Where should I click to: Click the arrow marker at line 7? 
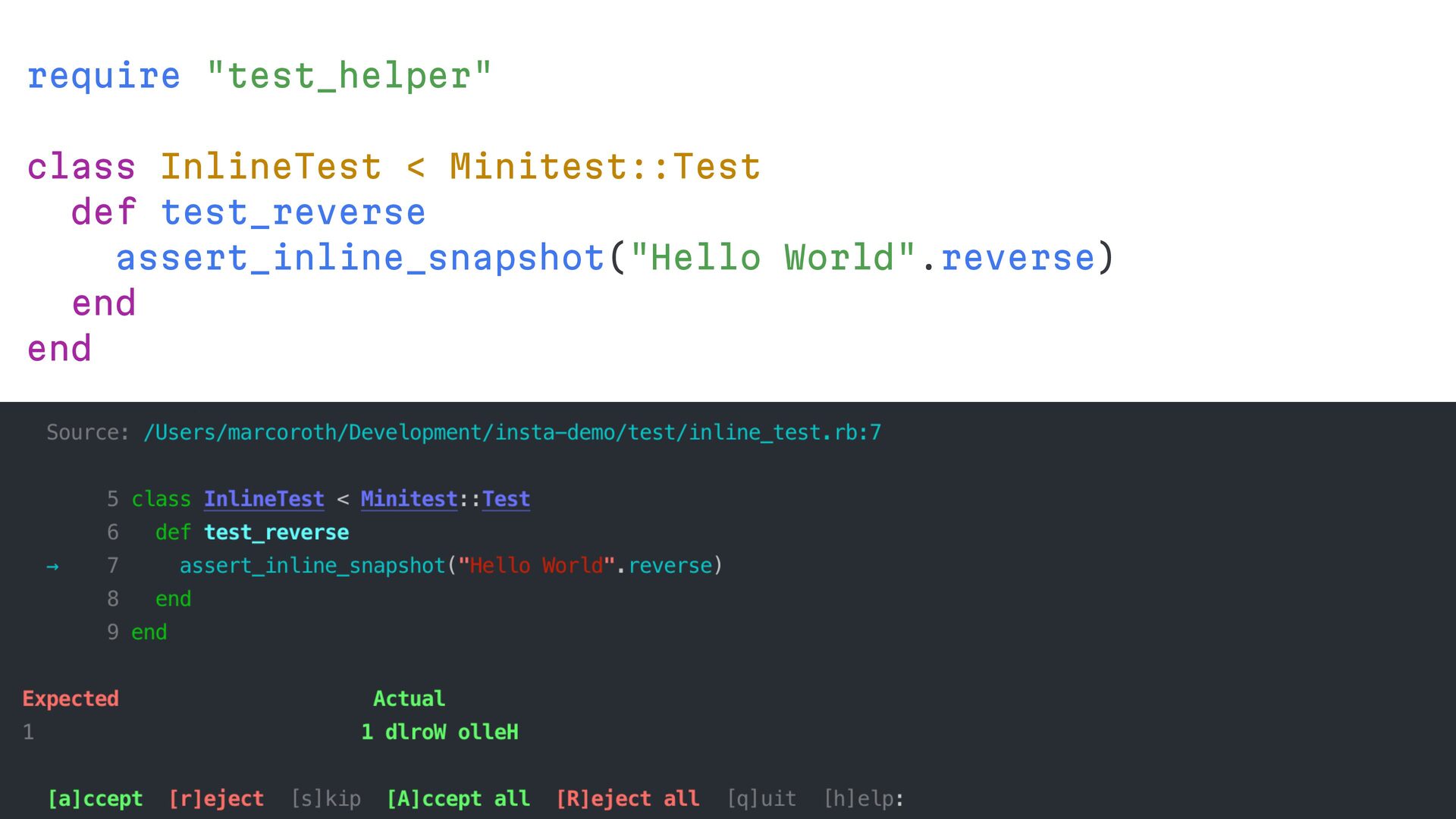point(52,566)
